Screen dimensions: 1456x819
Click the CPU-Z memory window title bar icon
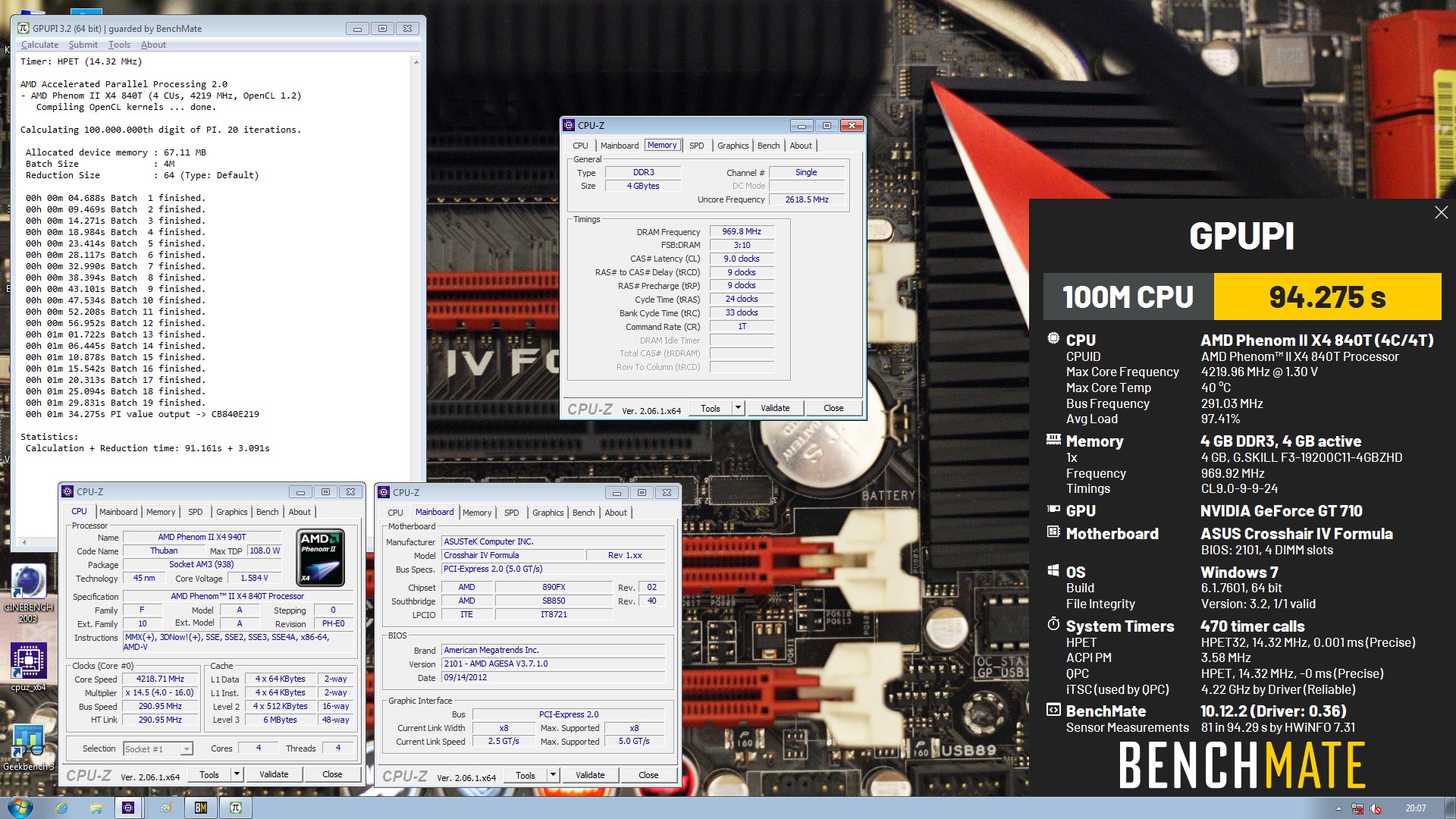[569, 125]
